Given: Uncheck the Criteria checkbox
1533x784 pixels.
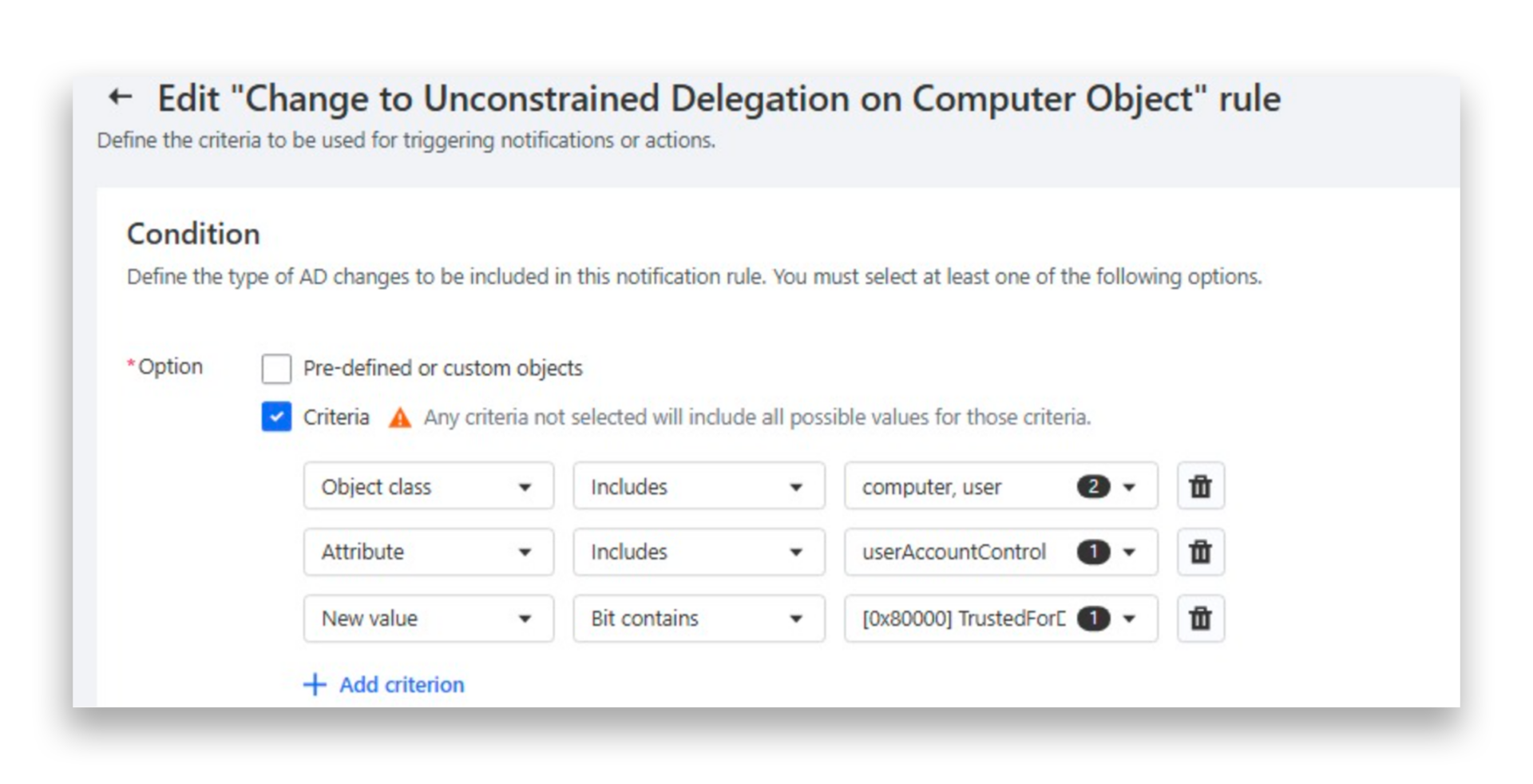Looking at the screenshot, I should pos(275,417).
